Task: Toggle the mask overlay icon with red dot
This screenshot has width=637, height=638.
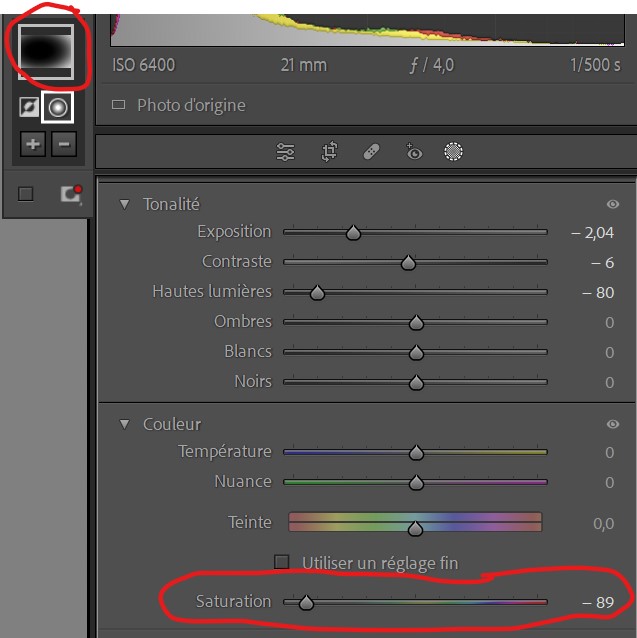Action: pos(70,194)
